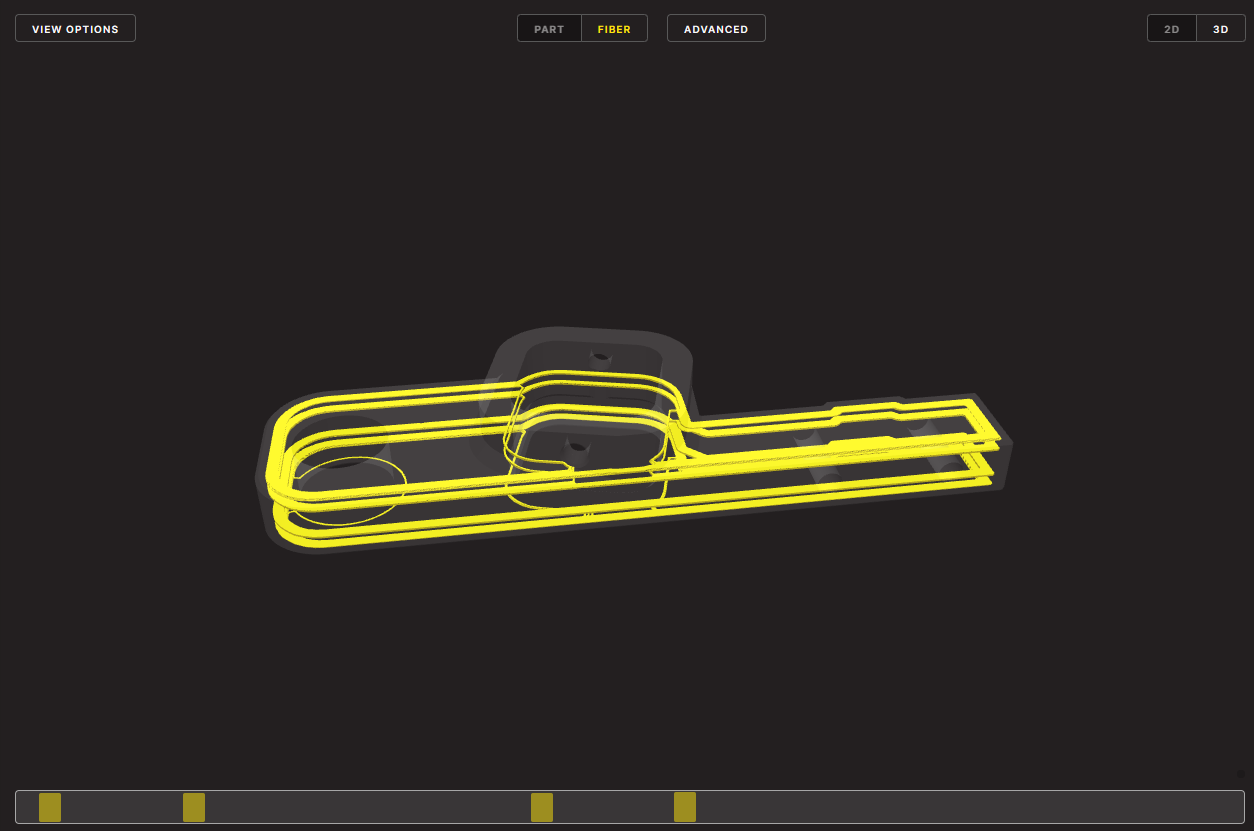1254x831 pixels.
Task: Switch to Part view mode
Action: (549, 28)
